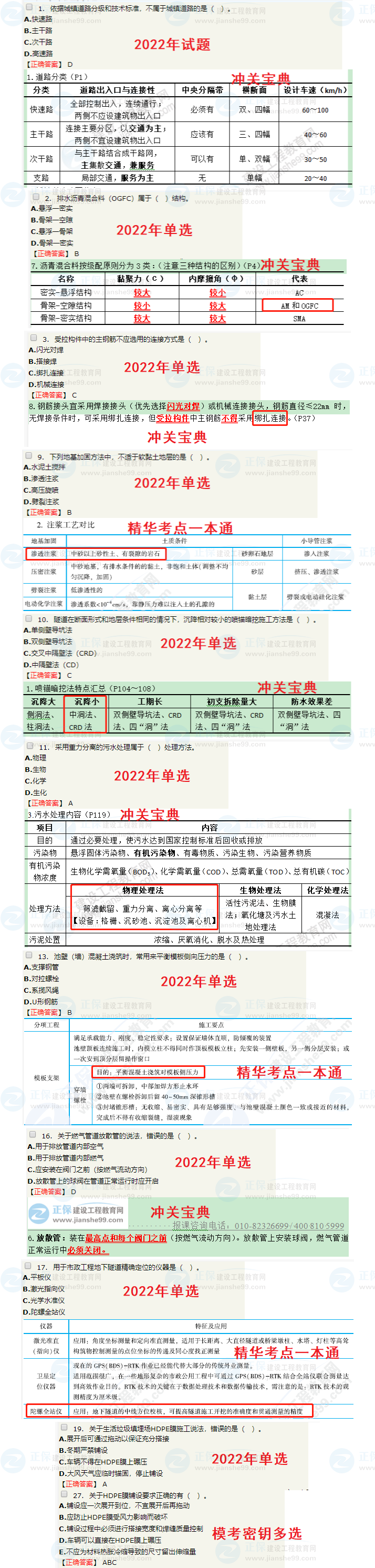Click the 正保 logo in question 16 banner

click(39, 1213)
